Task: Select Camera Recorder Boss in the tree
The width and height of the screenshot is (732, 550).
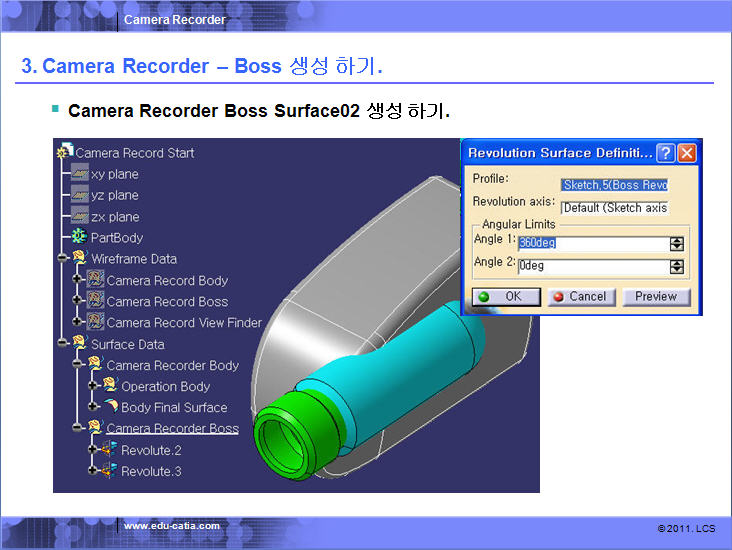Action: pyautogui.click(x=172, y=429)
